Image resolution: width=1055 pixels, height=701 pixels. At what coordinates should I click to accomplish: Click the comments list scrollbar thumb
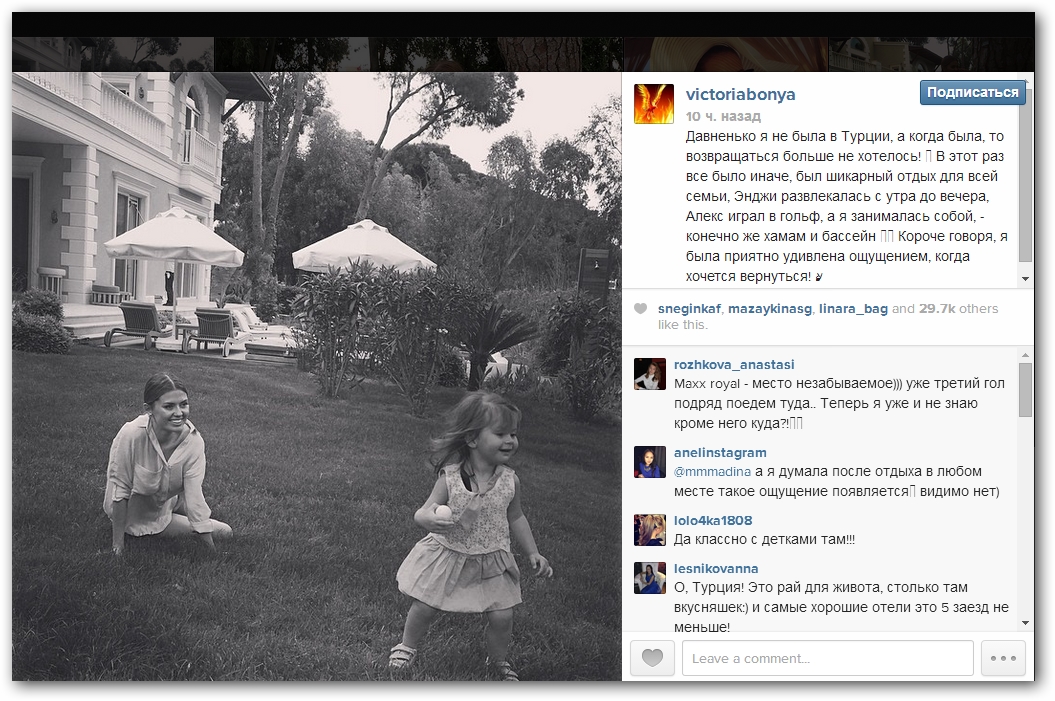pyautogui.click(x=1025, y=390)
